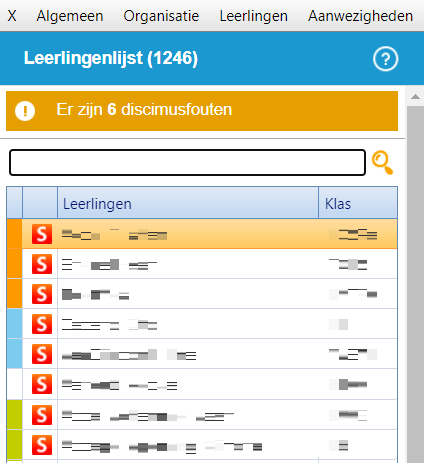Click the olive green color marker in seventh row
The width and height of the screenshot is (424, 463).
point(15,415)
